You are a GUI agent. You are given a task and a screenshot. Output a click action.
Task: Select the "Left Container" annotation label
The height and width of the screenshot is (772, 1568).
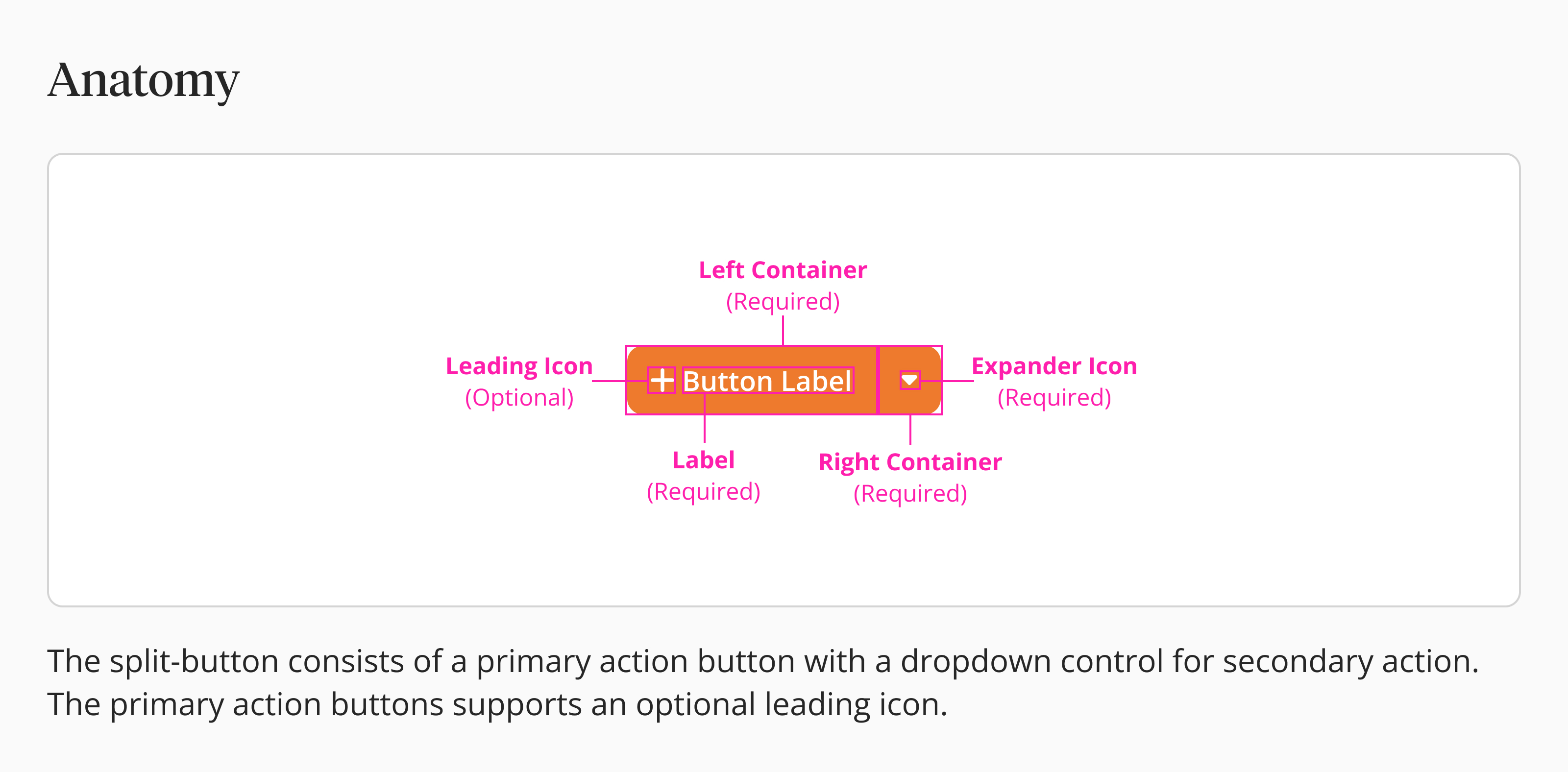783,270
